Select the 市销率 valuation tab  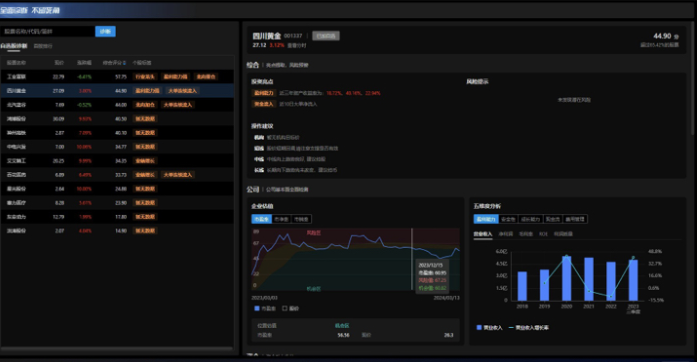301,219
